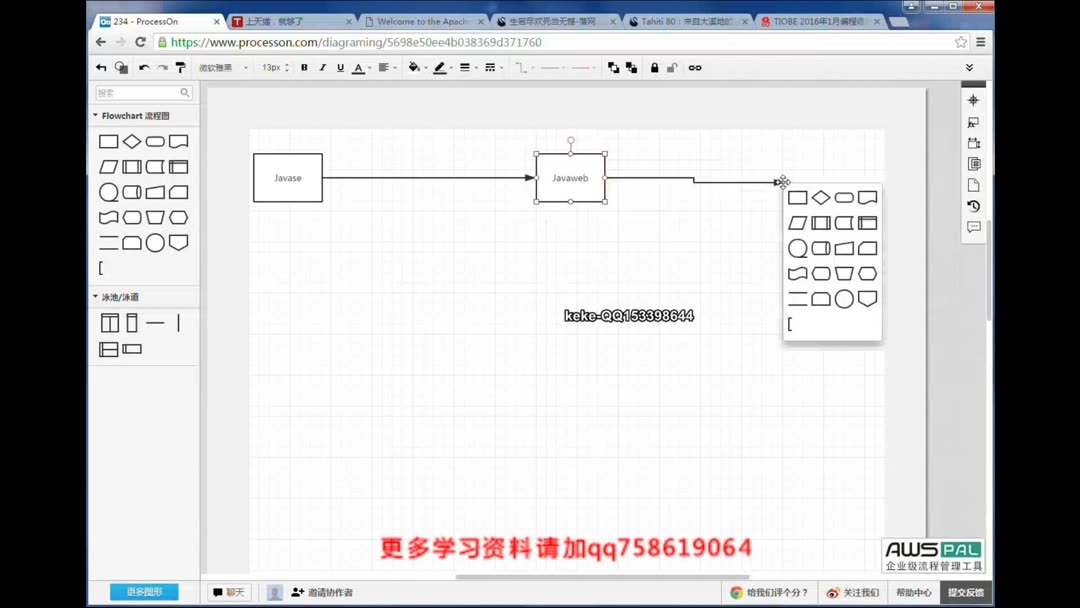Select the compass navigation icon on right panel

pos(973,100)
